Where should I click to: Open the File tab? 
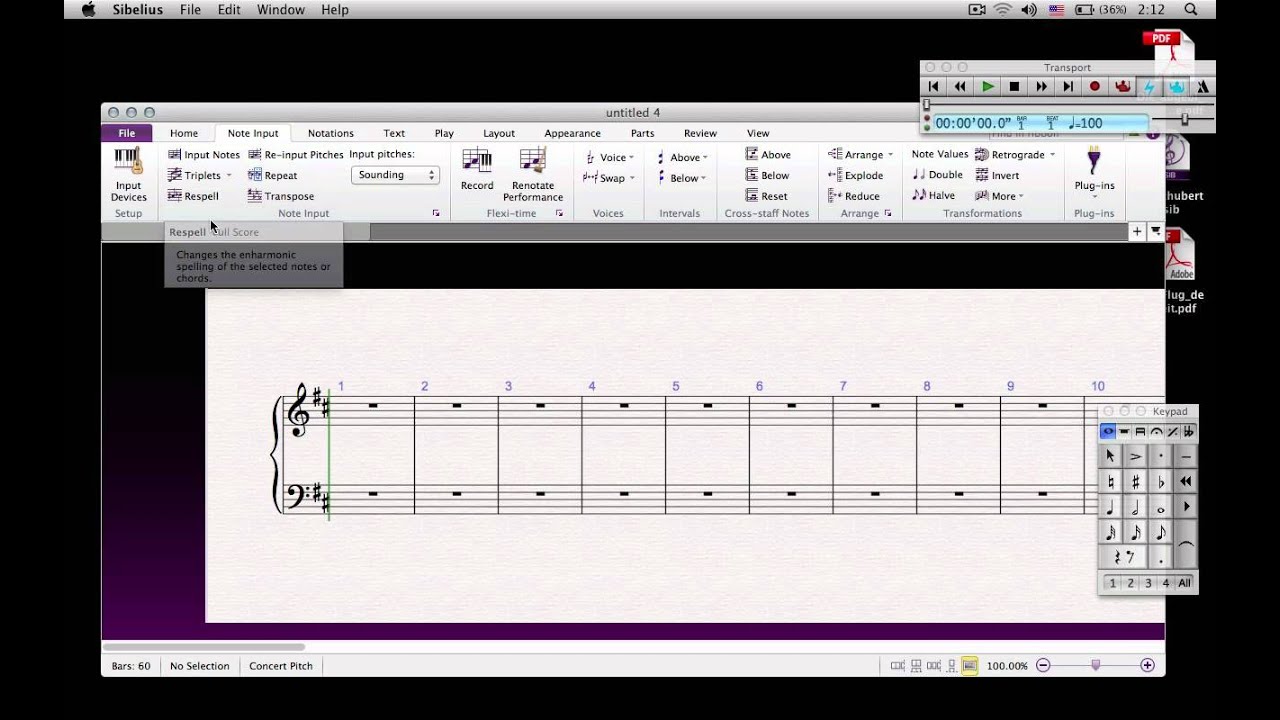pyautogui.click(x=127, y=133)
